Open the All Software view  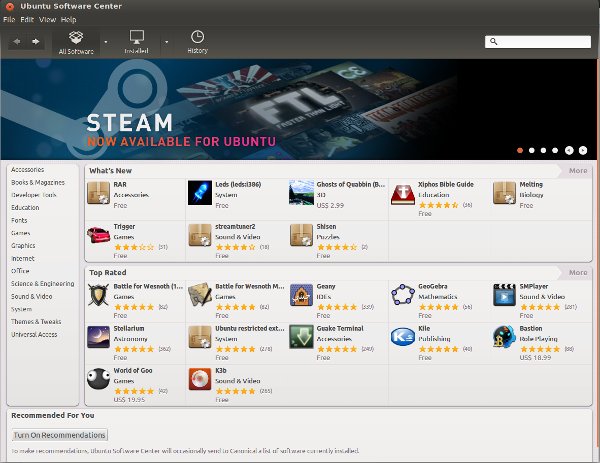(x=76, y=42)
